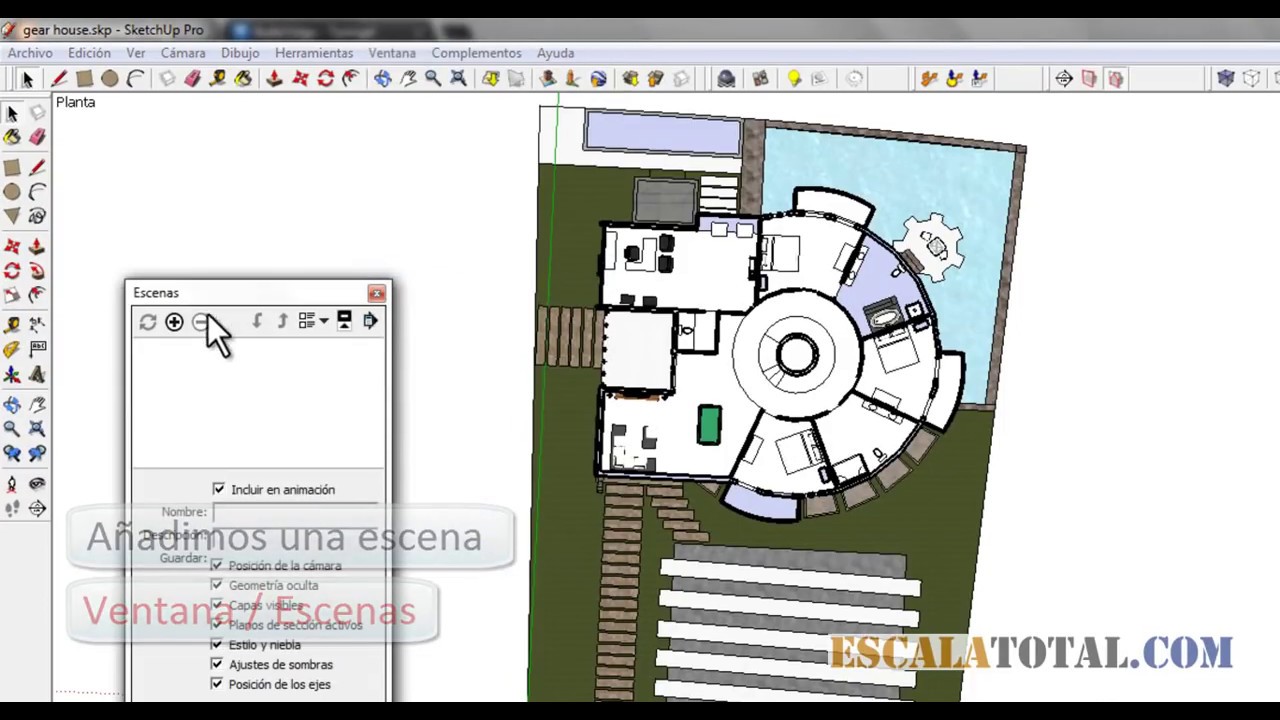Open Dynamic Component Options
1280x720 pixels.
tap(954, 79)
